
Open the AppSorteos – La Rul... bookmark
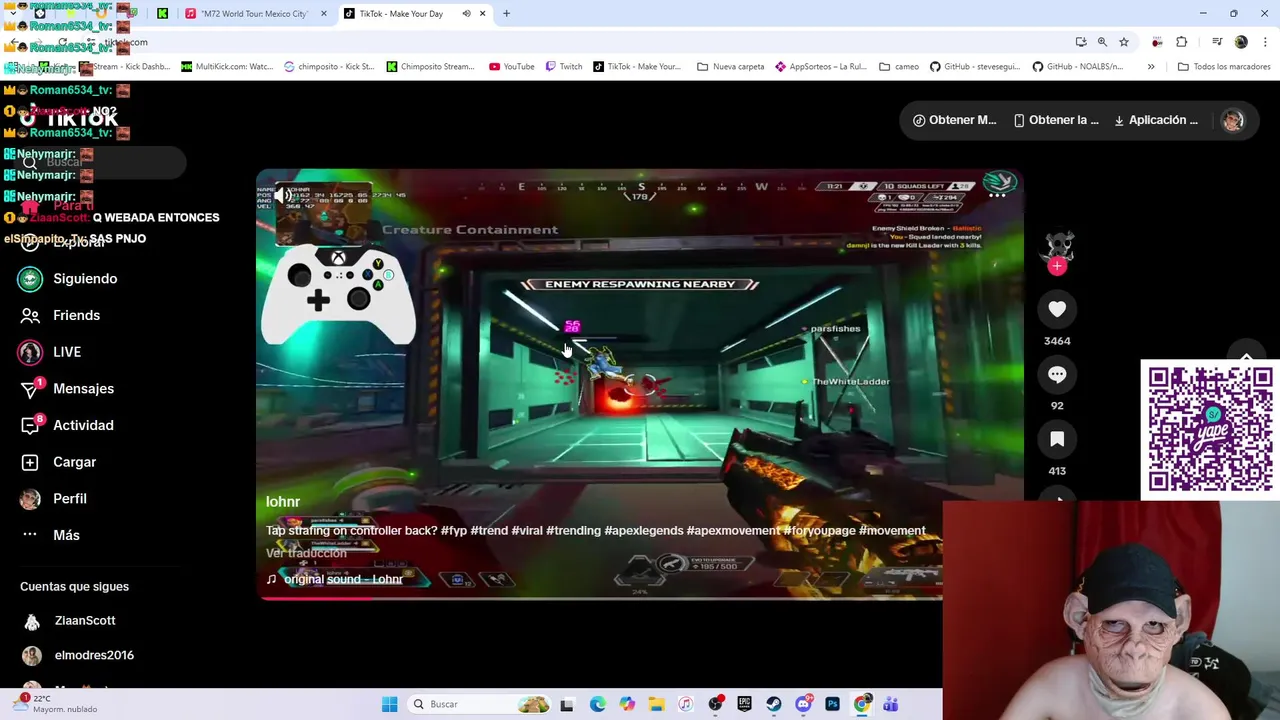click(x=821, y=67)
